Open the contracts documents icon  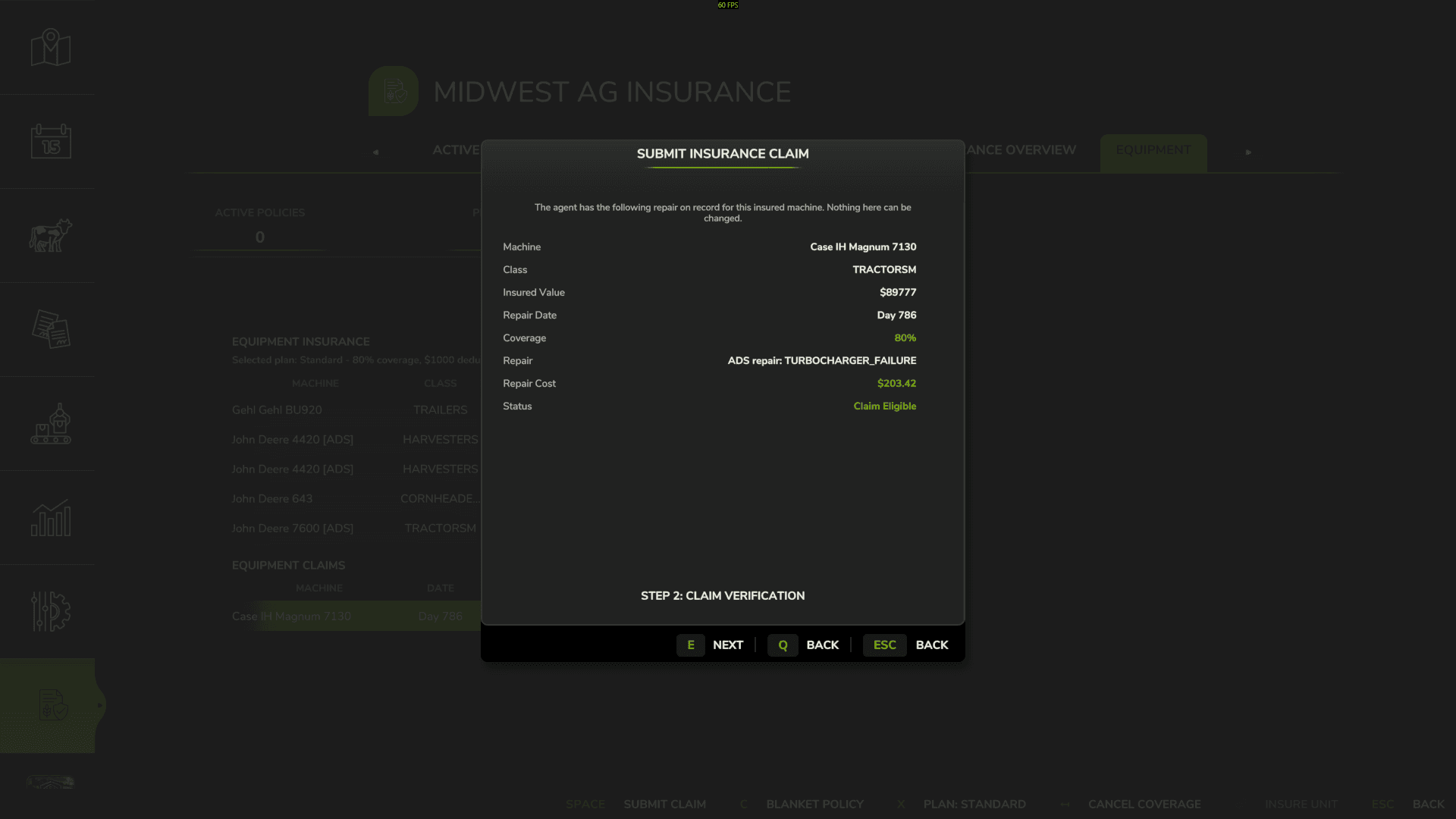[51, 329]
